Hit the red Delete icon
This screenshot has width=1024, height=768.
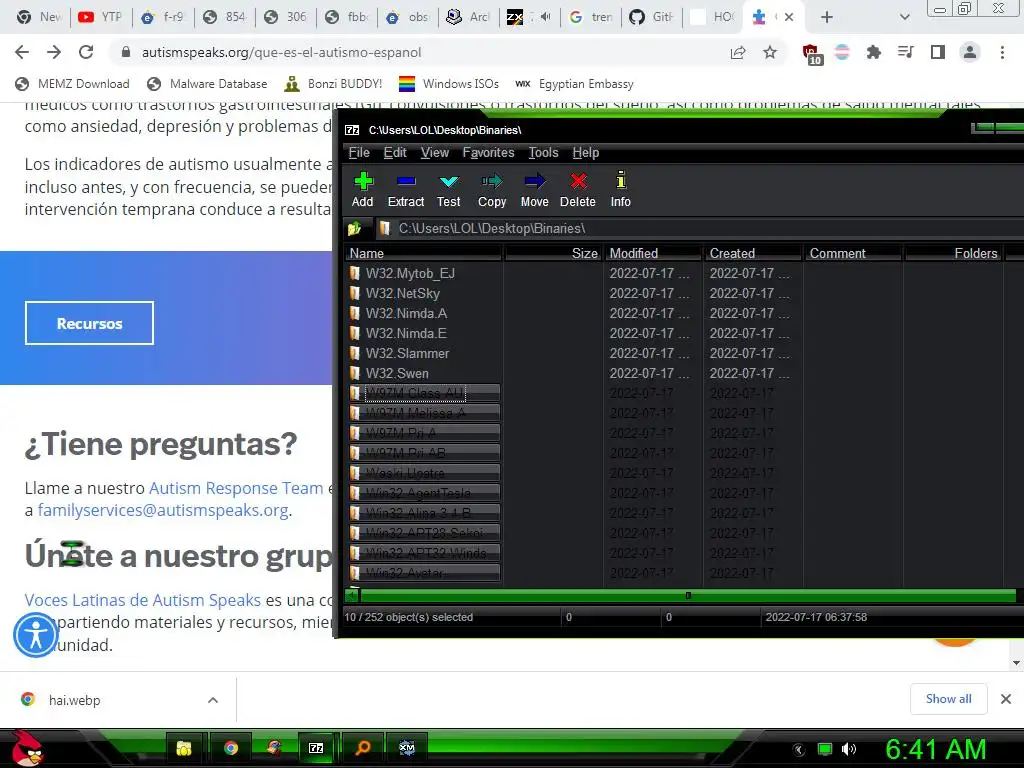point(577,189)
